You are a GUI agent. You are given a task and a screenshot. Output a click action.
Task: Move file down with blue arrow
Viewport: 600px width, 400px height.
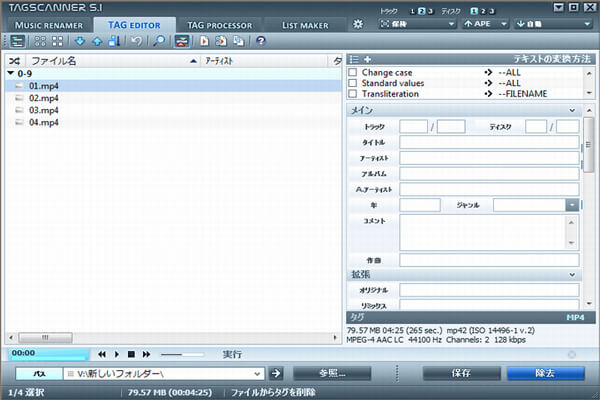pyautogui.click(x=80, y=41)
